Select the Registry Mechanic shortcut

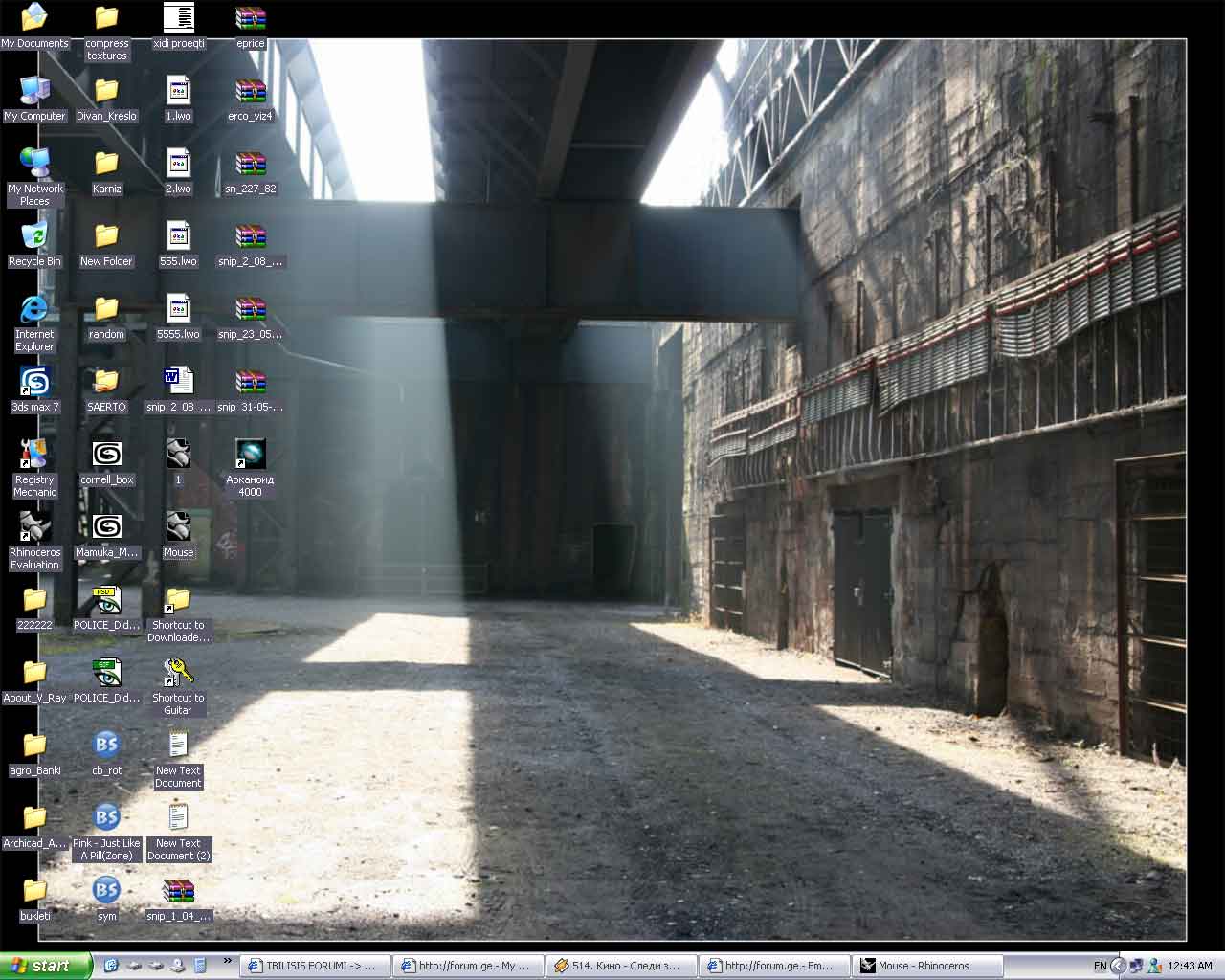click(x=34, y=456)
